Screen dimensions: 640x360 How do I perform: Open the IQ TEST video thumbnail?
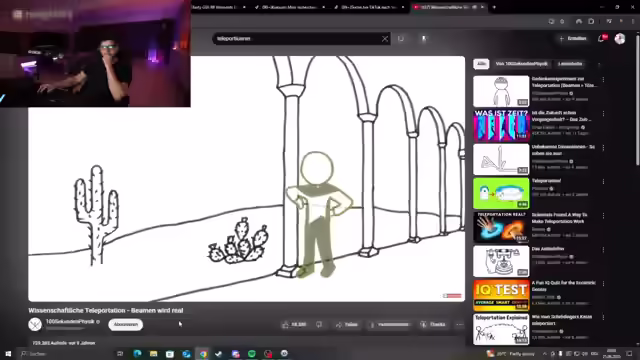coord(501,295)
